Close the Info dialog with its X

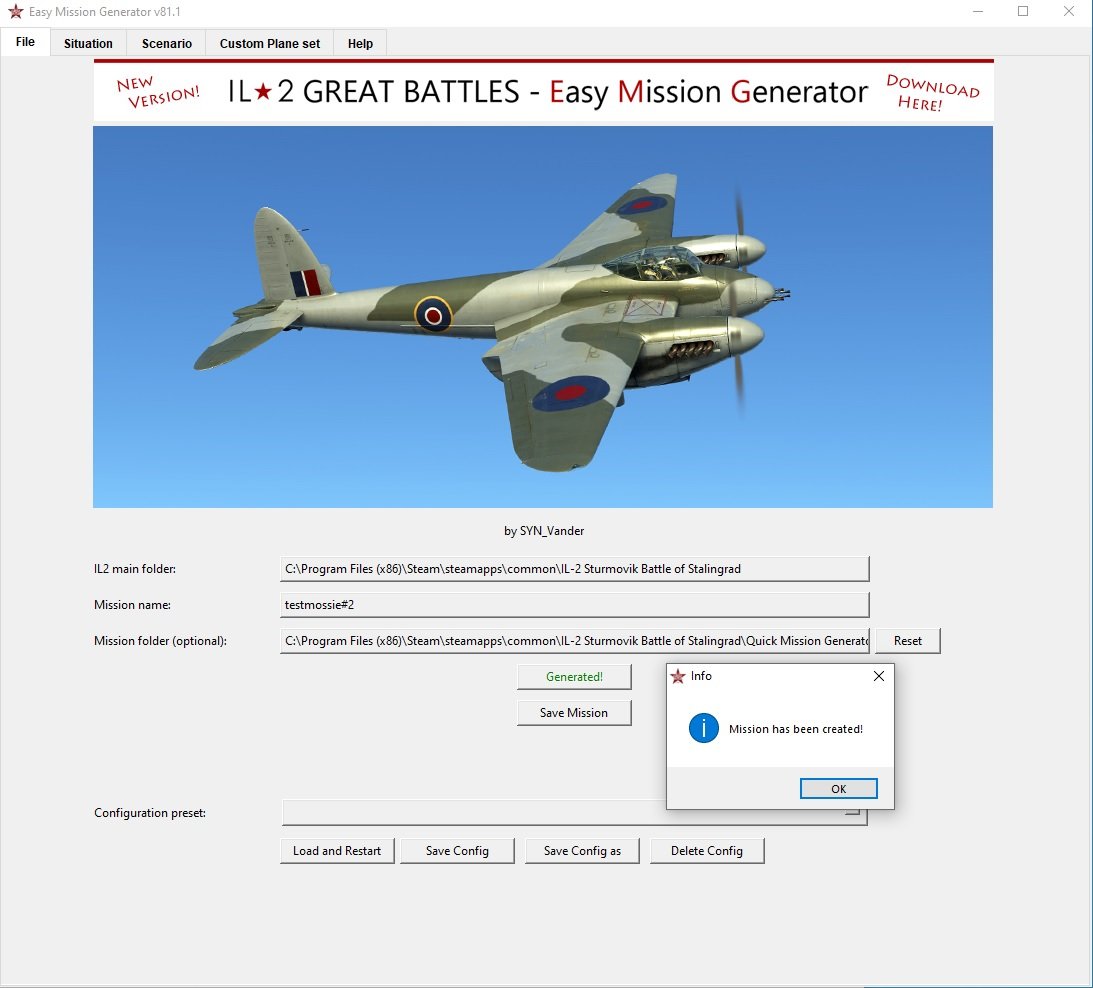[878, 676]
